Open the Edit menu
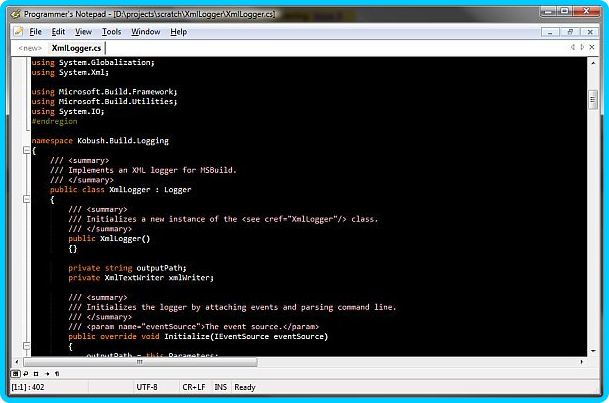The image size is (609, 403). pyautogui.click(x=58, y=32)
